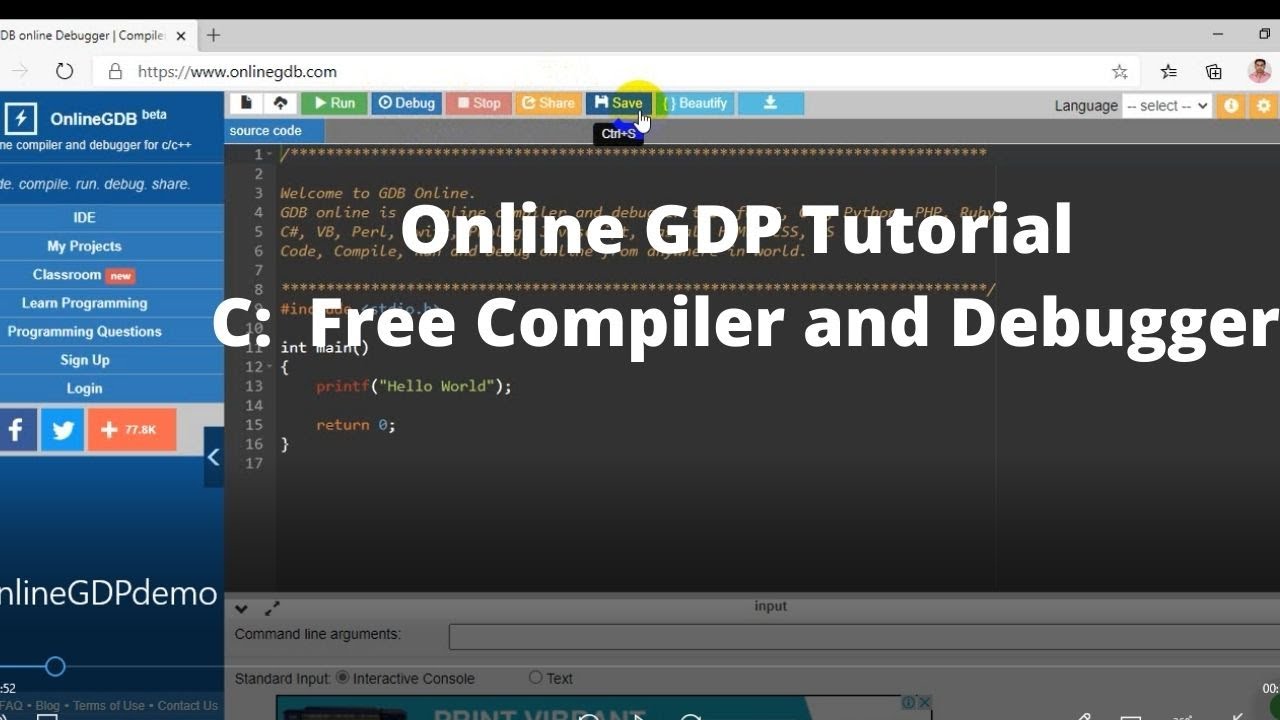Open the Contact Us footer link
The height and width of the screenshot is (720, 1280).
coord(187,705)
